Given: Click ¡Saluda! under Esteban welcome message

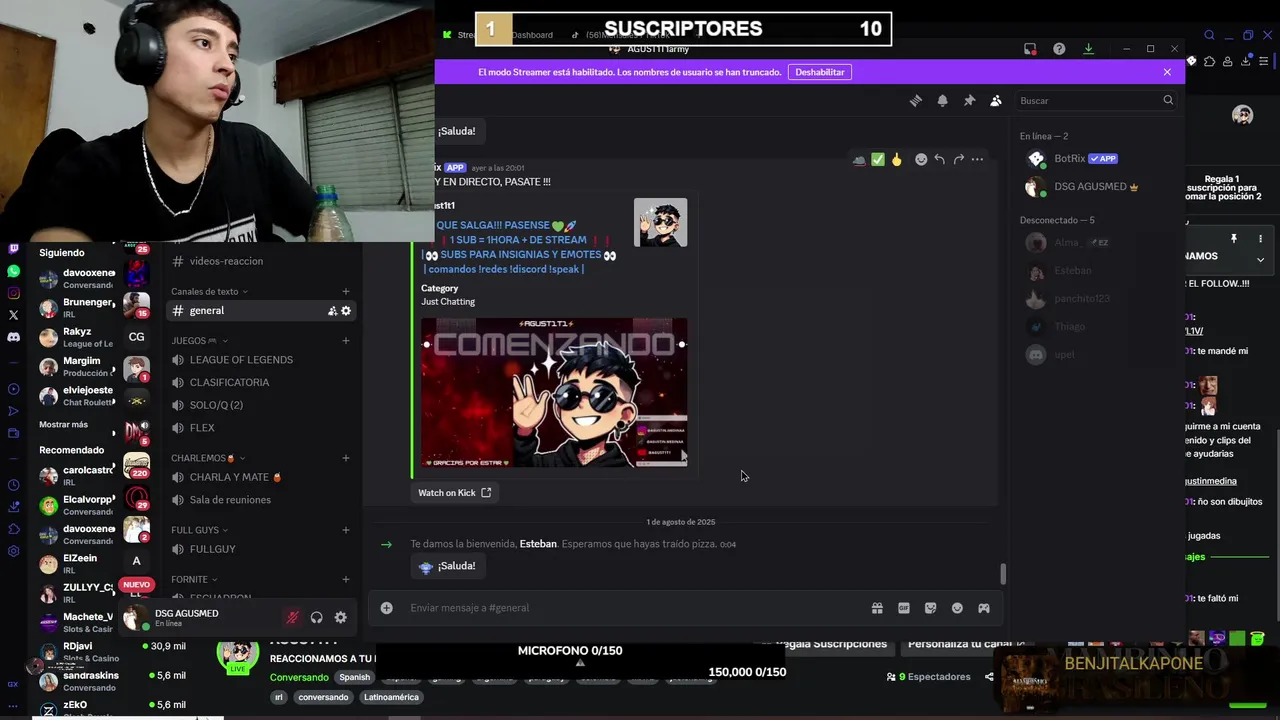Looking at the screenshot, I should pyautogui.click(x=447, y=566).
